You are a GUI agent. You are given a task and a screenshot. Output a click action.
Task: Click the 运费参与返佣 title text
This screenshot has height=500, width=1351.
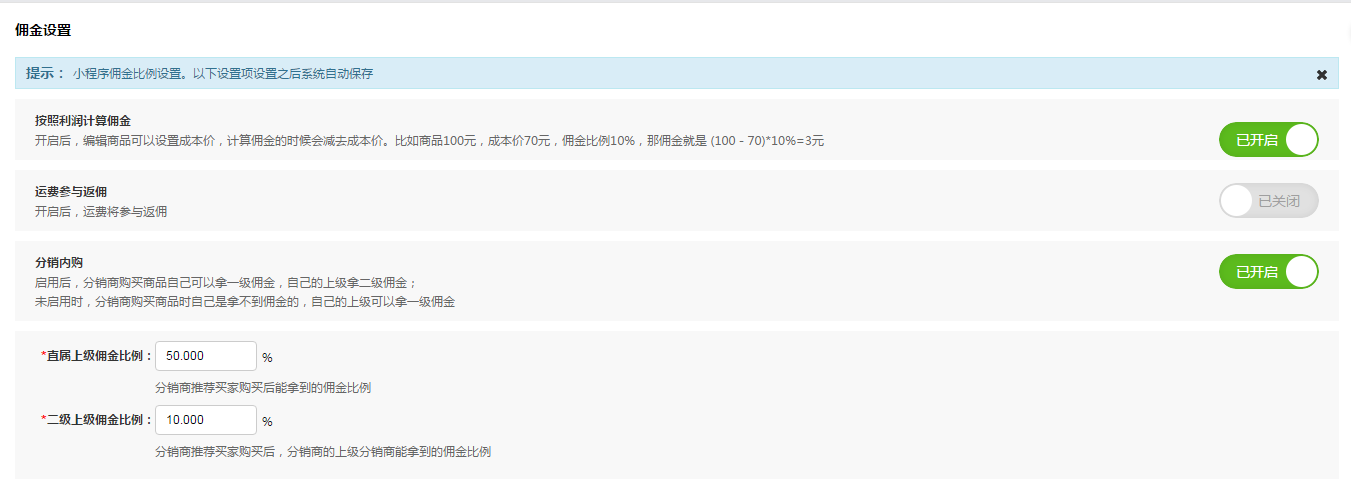tap(71, 192)
